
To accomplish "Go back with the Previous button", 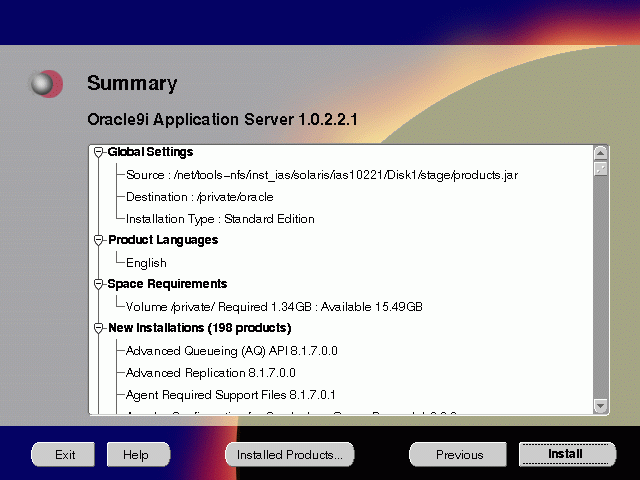I will point(458,454).
